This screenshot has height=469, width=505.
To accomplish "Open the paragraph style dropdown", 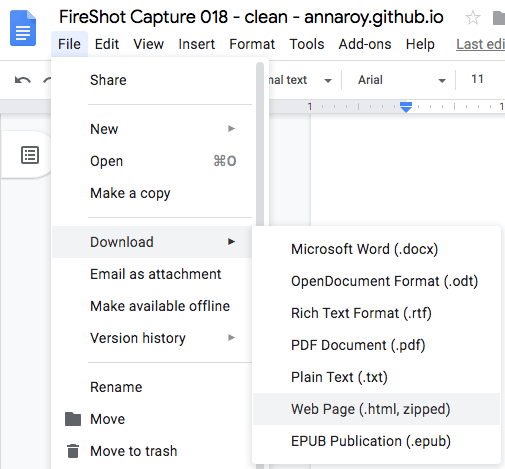I will pos(301,80).
